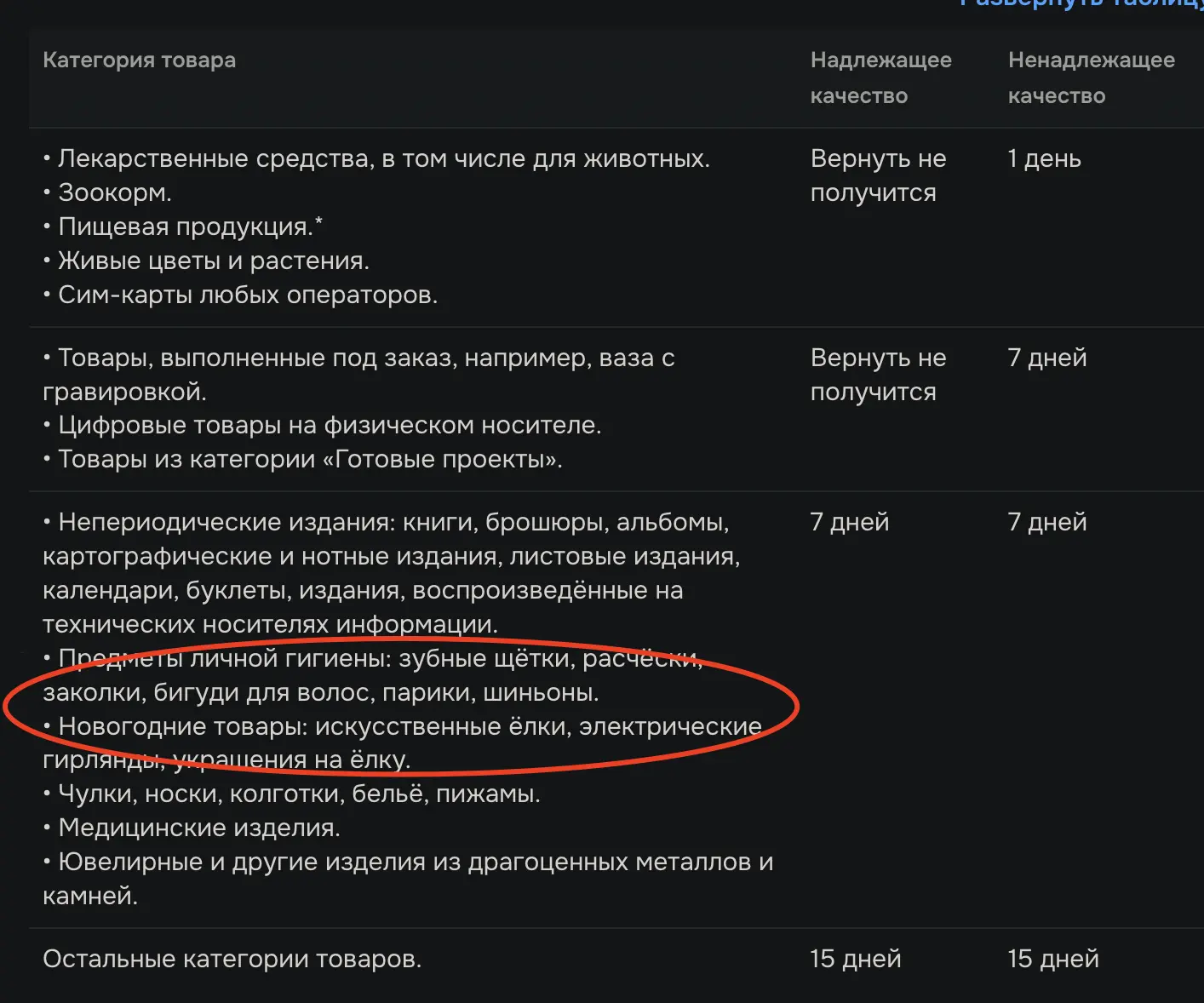Click 'Пищевая продукция.*' list item

pos(183,227)
